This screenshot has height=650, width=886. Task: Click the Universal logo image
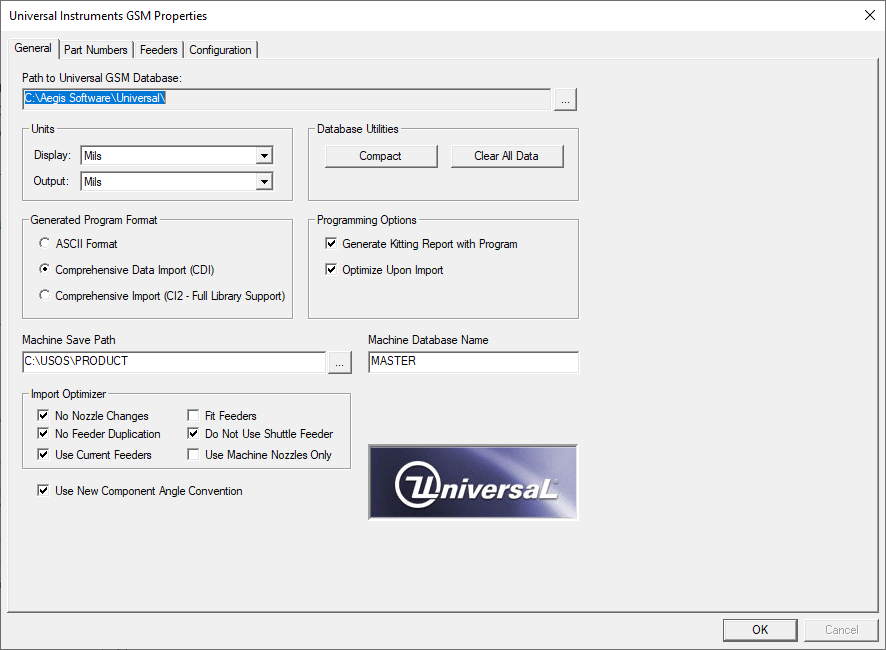[x=472, y=481]
